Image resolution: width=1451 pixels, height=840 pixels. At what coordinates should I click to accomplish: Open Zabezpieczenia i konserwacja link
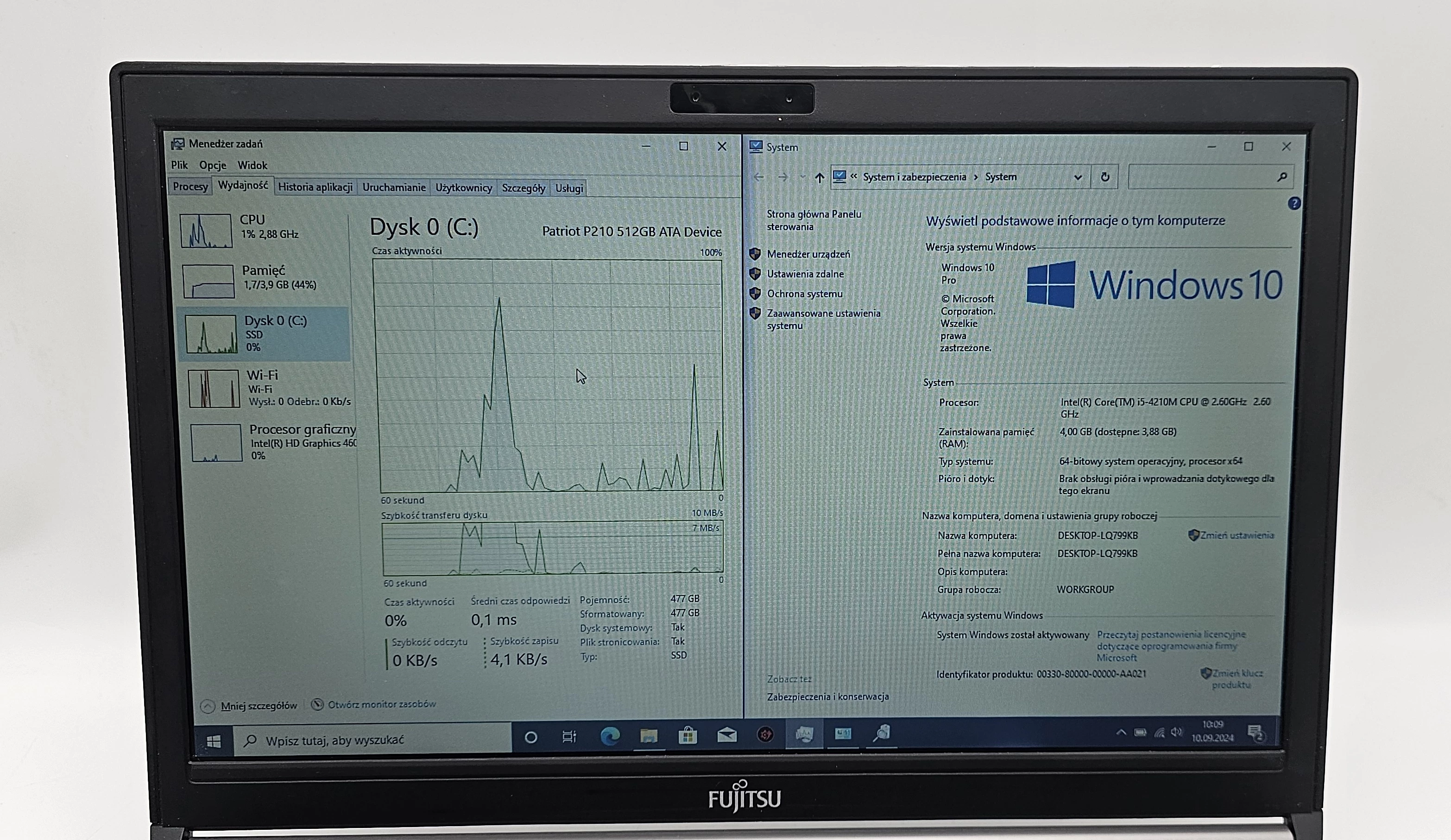tap(827, 697)
